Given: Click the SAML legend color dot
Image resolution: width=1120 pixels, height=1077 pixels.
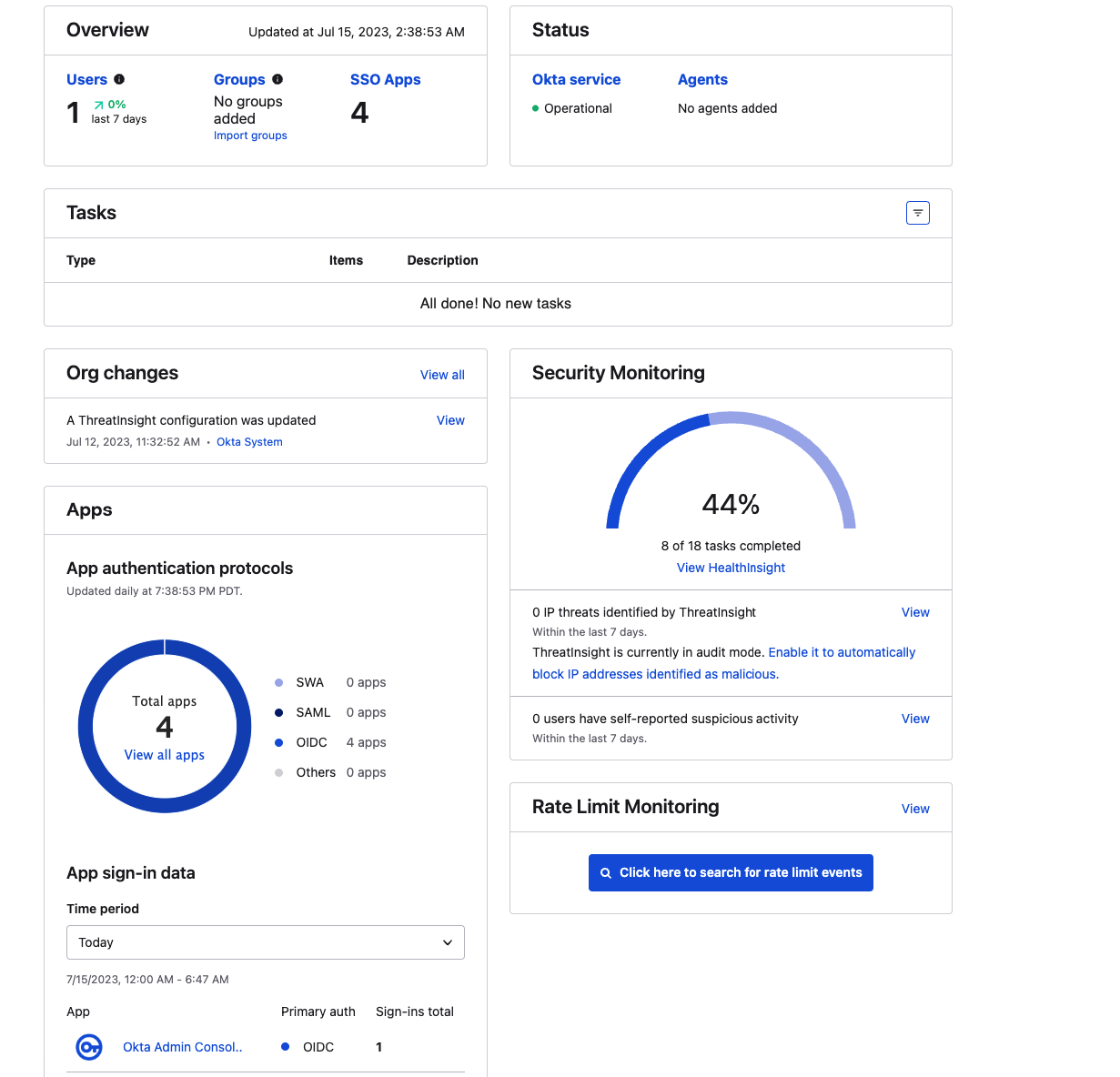Looking at the screenshot, I should 278,712.
